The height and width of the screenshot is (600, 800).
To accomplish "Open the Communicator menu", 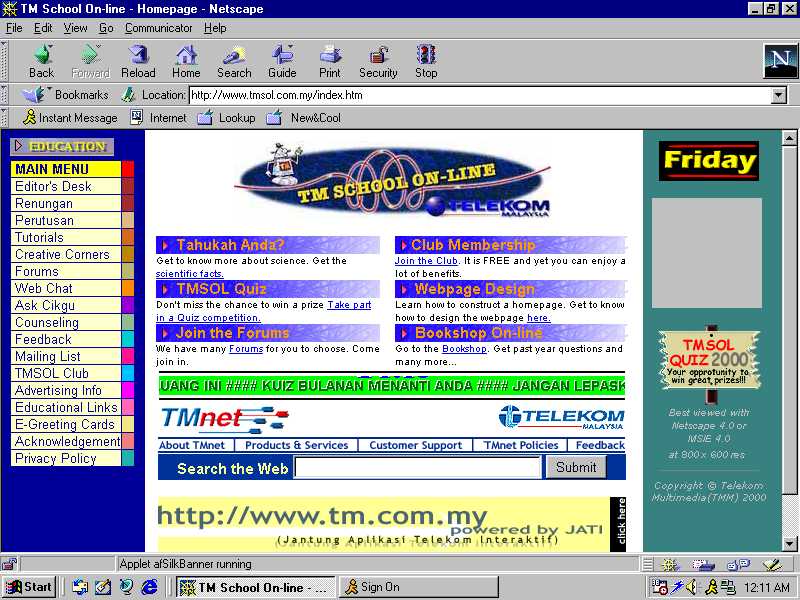I will pos(158,28).
